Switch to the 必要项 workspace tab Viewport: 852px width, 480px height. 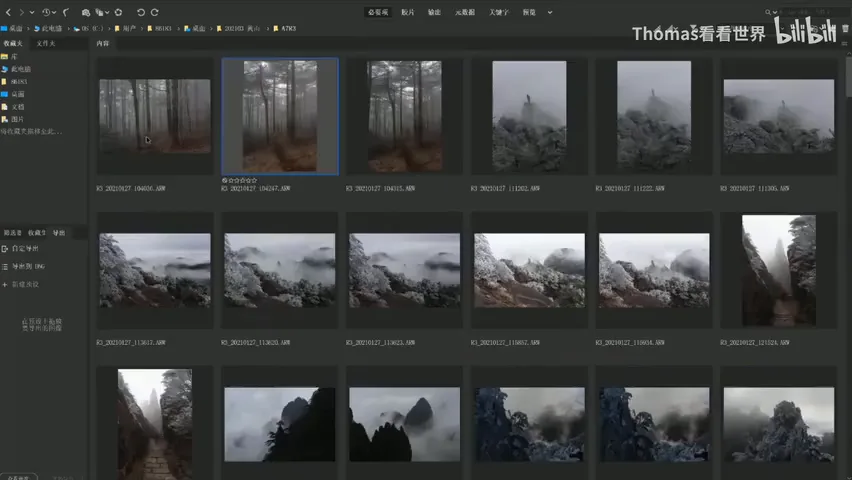tap(378, 12)
